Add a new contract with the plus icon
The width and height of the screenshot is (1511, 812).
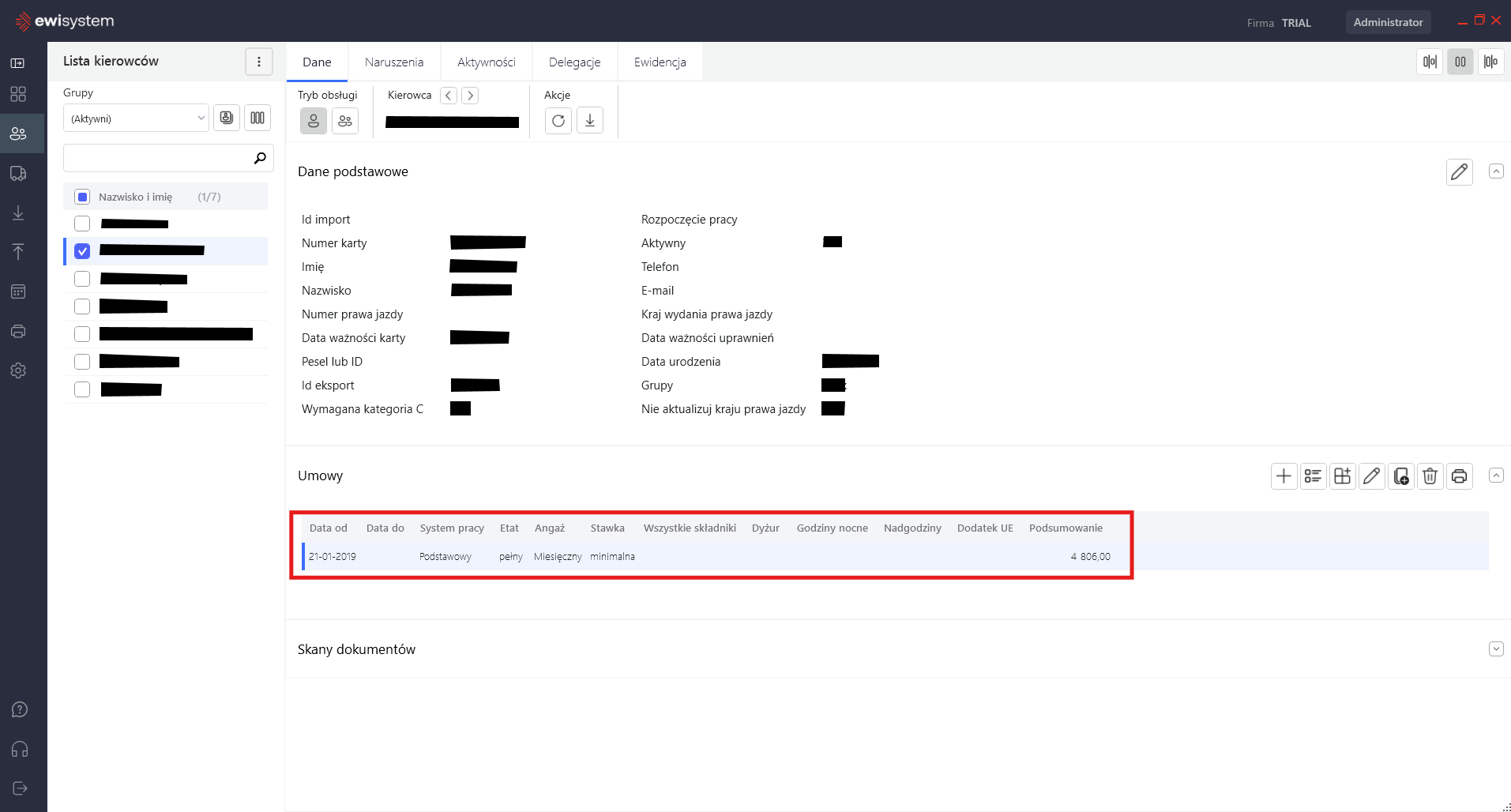[1284, 476]
